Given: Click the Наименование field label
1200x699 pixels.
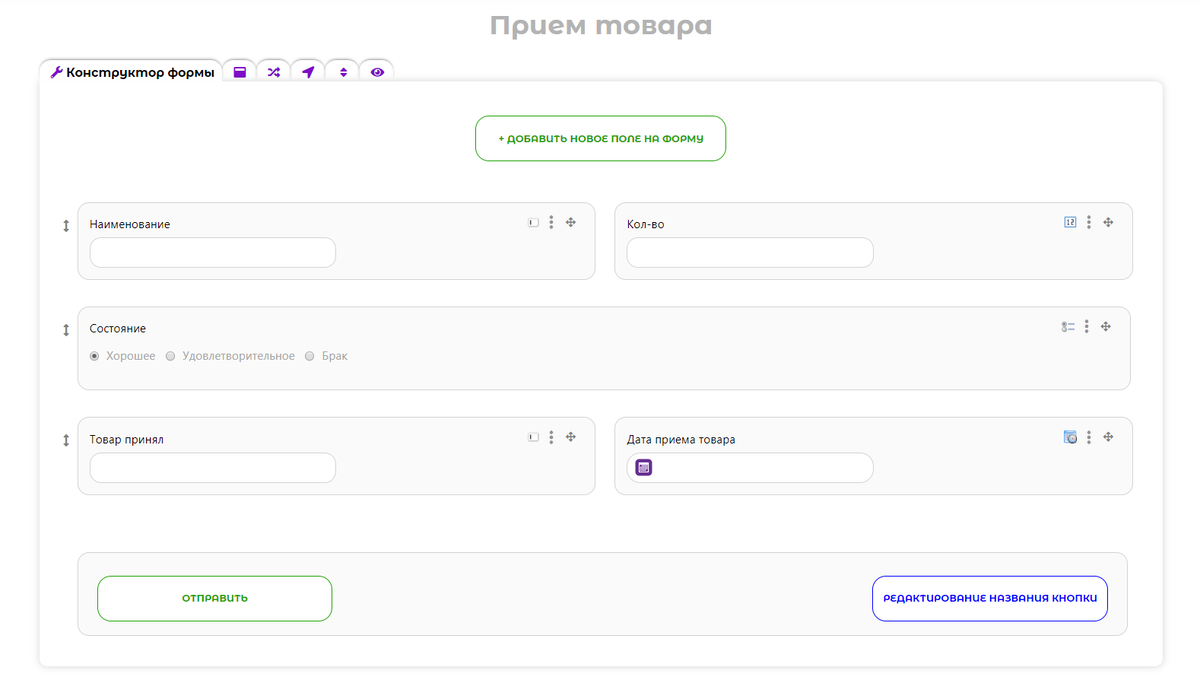Looking at the screenshot, I should pyautogui.click(x=130, y=224).
